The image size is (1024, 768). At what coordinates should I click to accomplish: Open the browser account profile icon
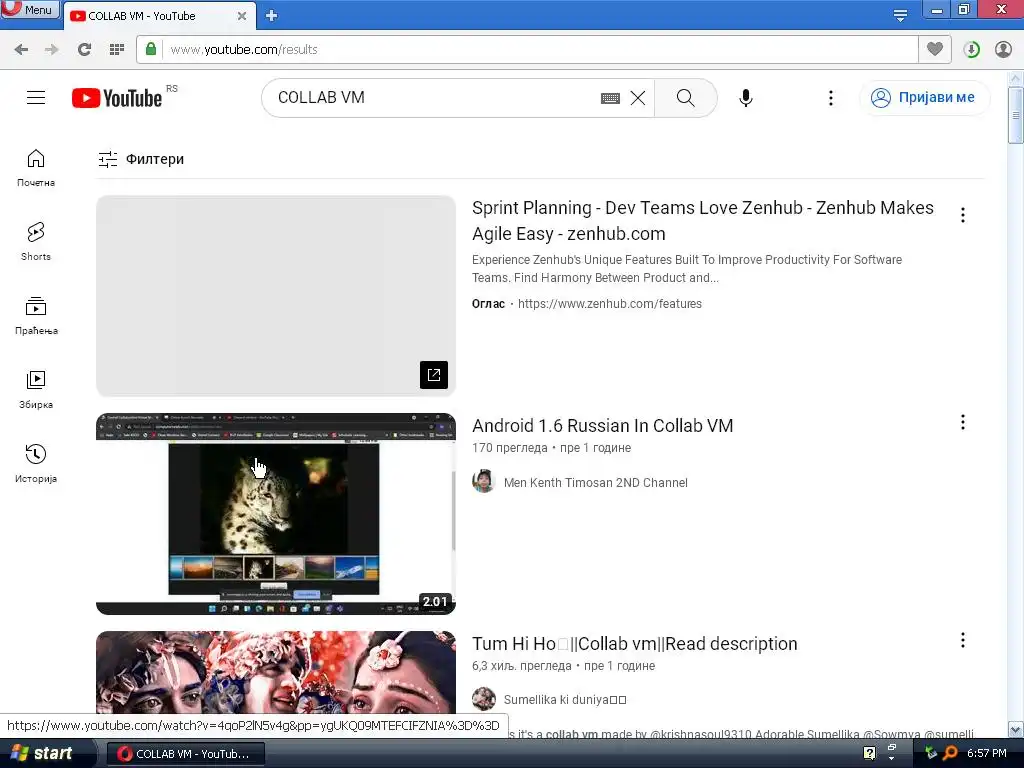point(1003,50)
